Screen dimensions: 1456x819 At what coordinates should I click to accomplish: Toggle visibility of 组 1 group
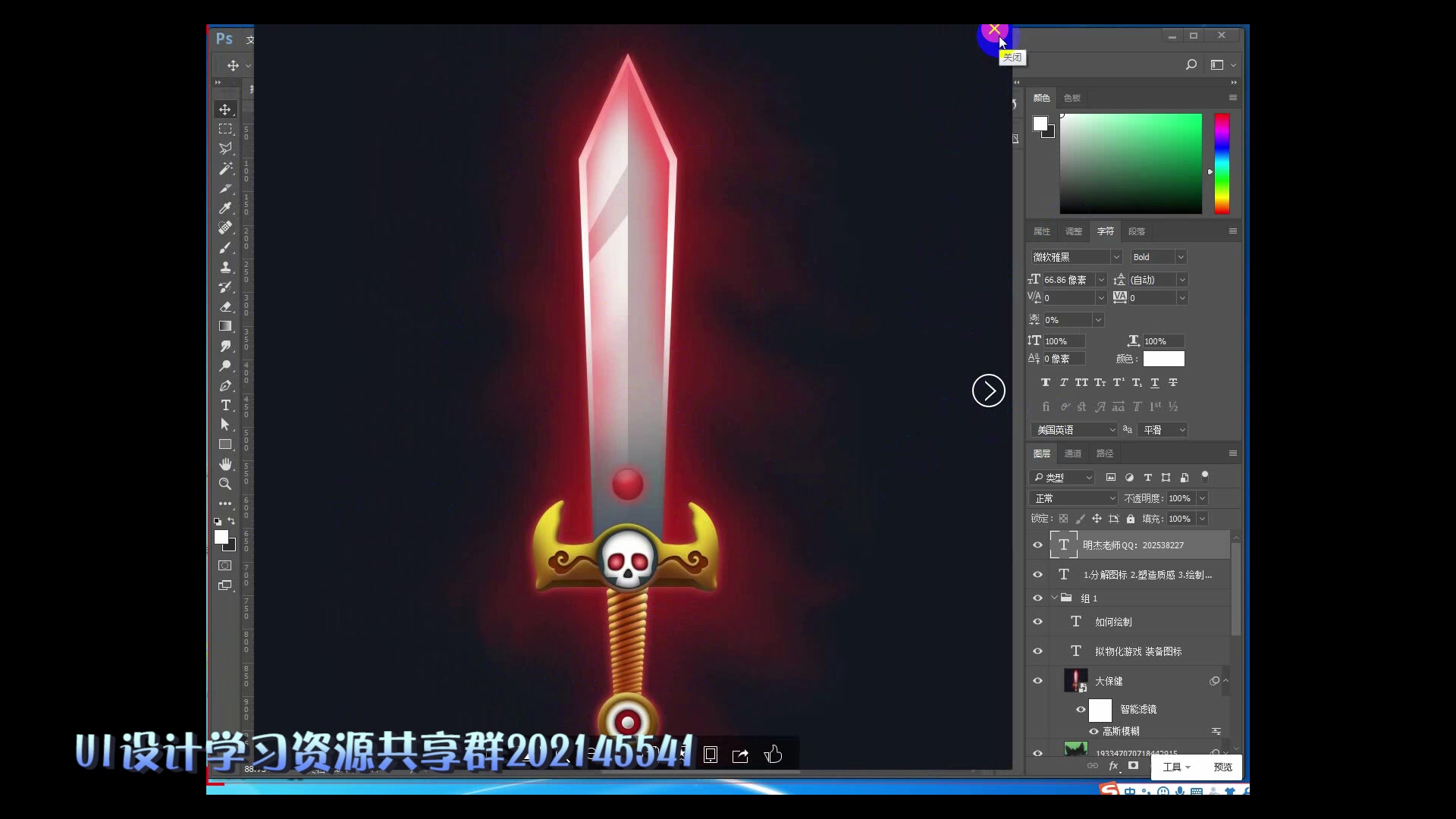[1037, 598]
